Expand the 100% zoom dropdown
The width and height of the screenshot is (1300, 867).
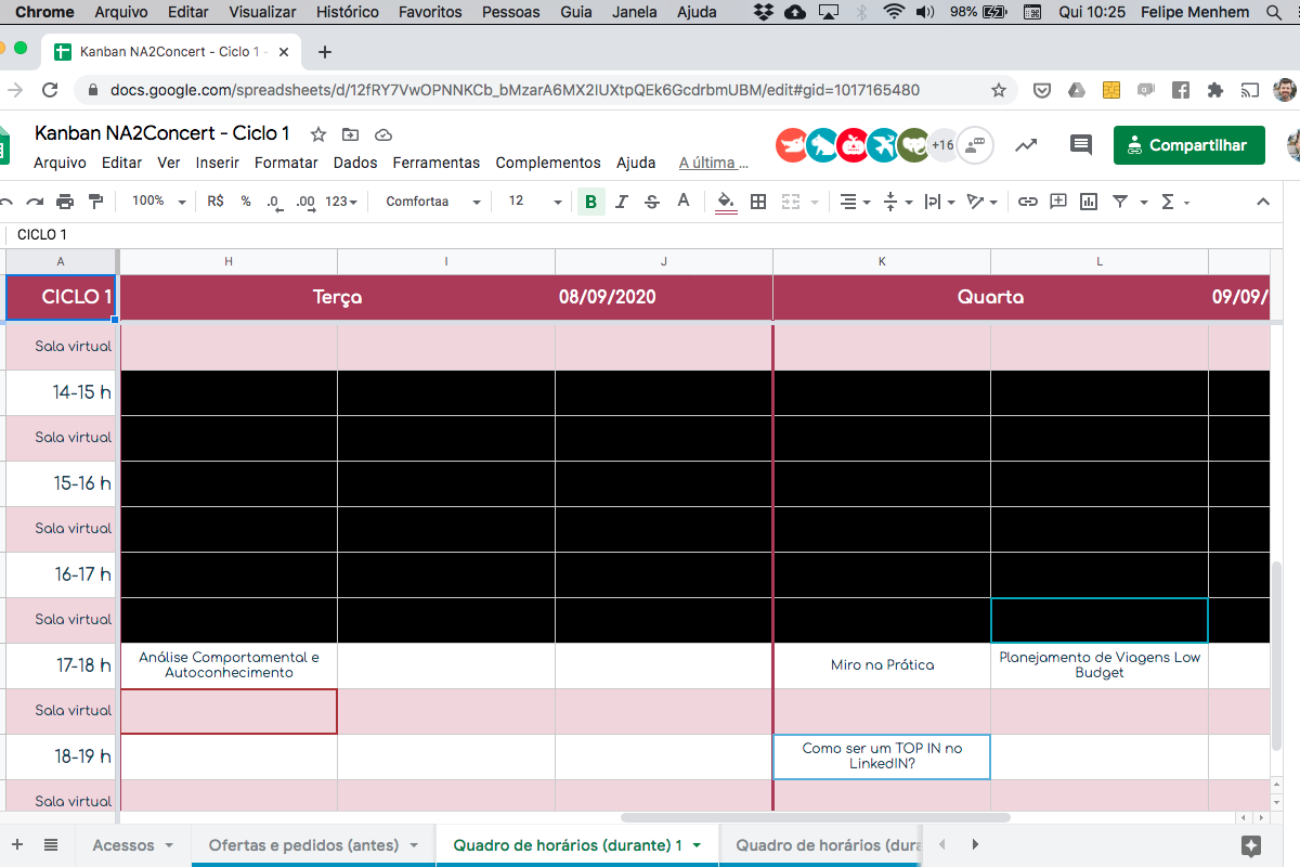click(158, 202)
